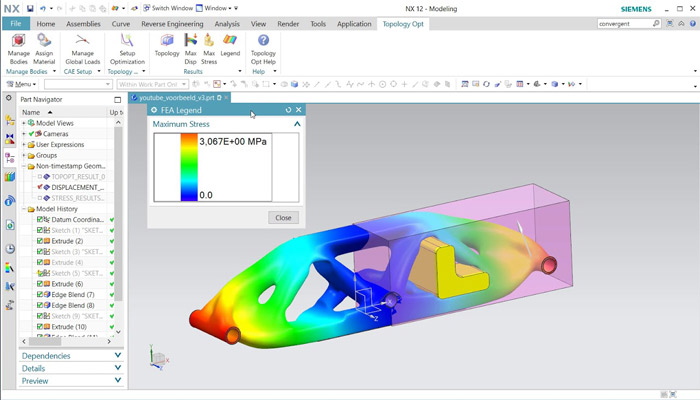Click the settings gear above resource bar

tap(8, 97)
